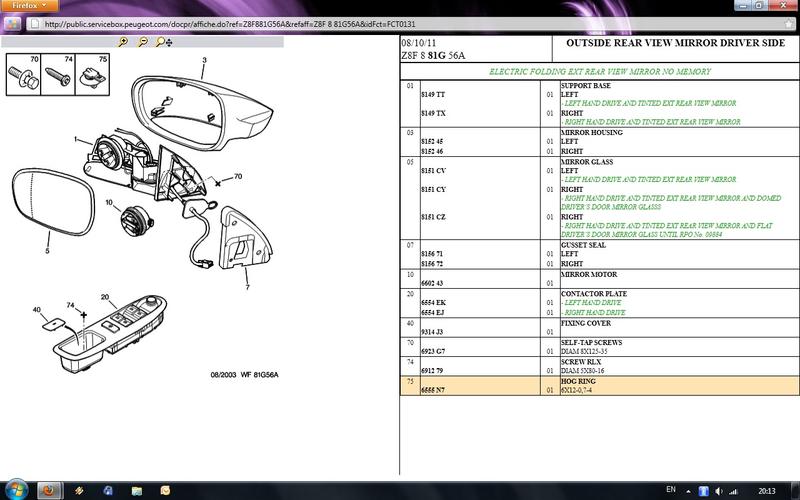This screenshot has height=500, width=800.
Task: Click the page icon inside the URL bar
Action: (x=34, y=24)
